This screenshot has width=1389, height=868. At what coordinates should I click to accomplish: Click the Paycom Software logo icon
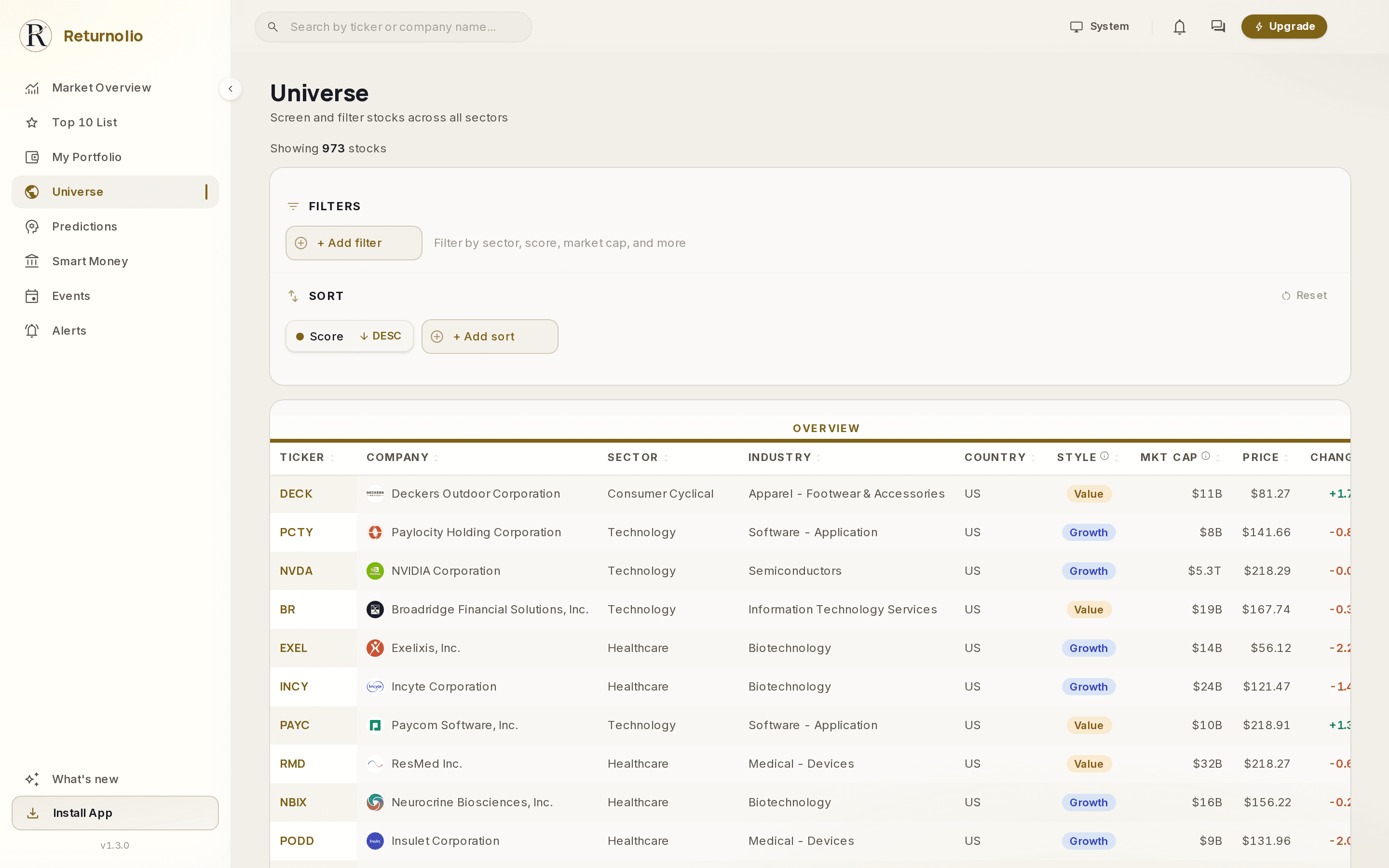[375, 725]
